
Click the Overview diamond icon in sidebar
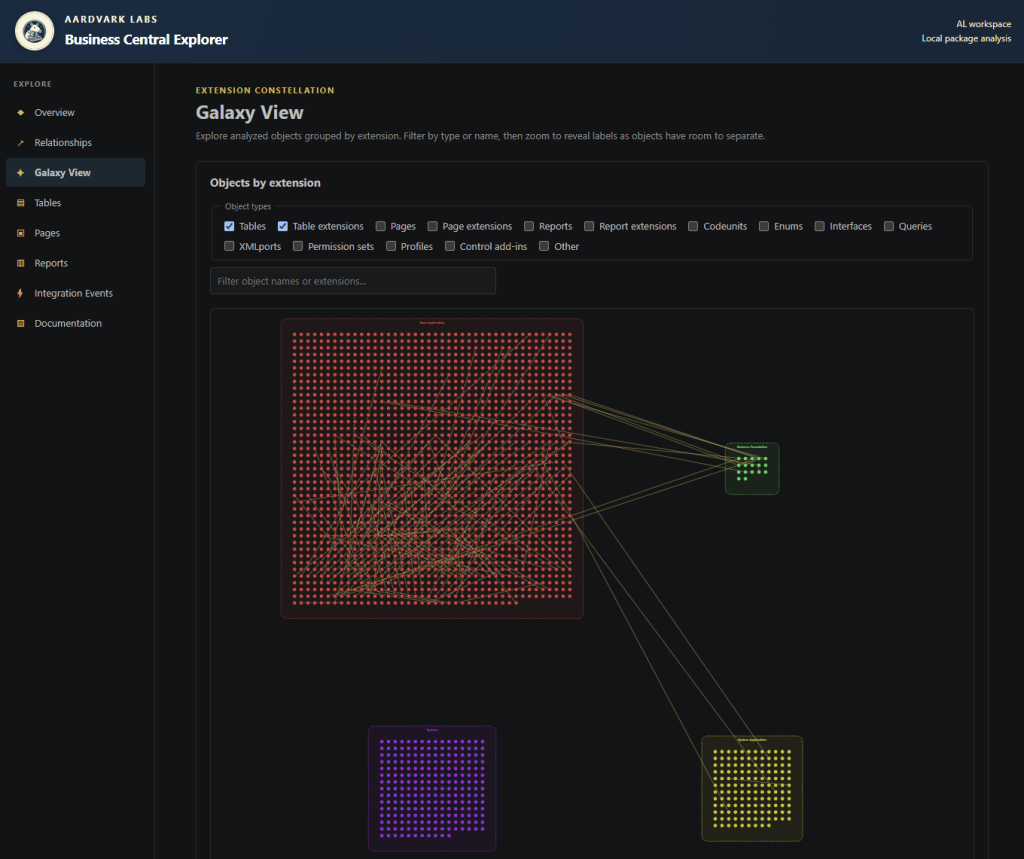(21, 112)
